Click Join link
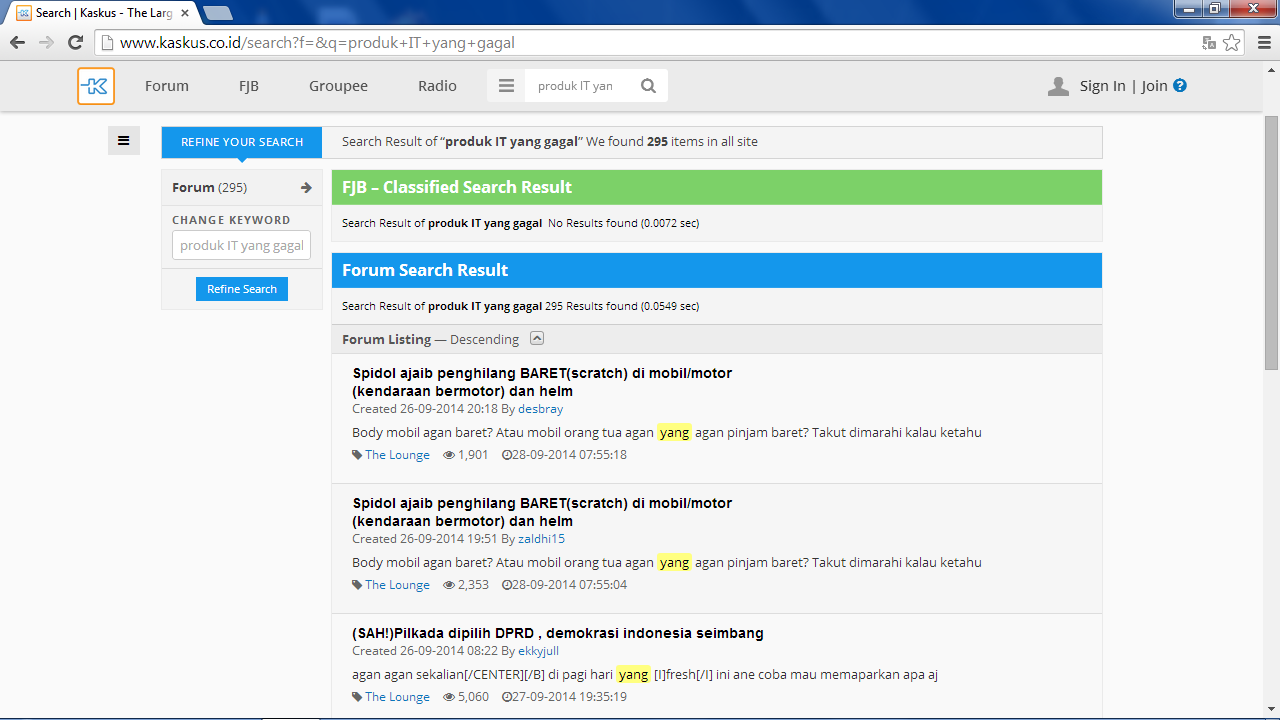1280x720 pixels. point(1154,86)
